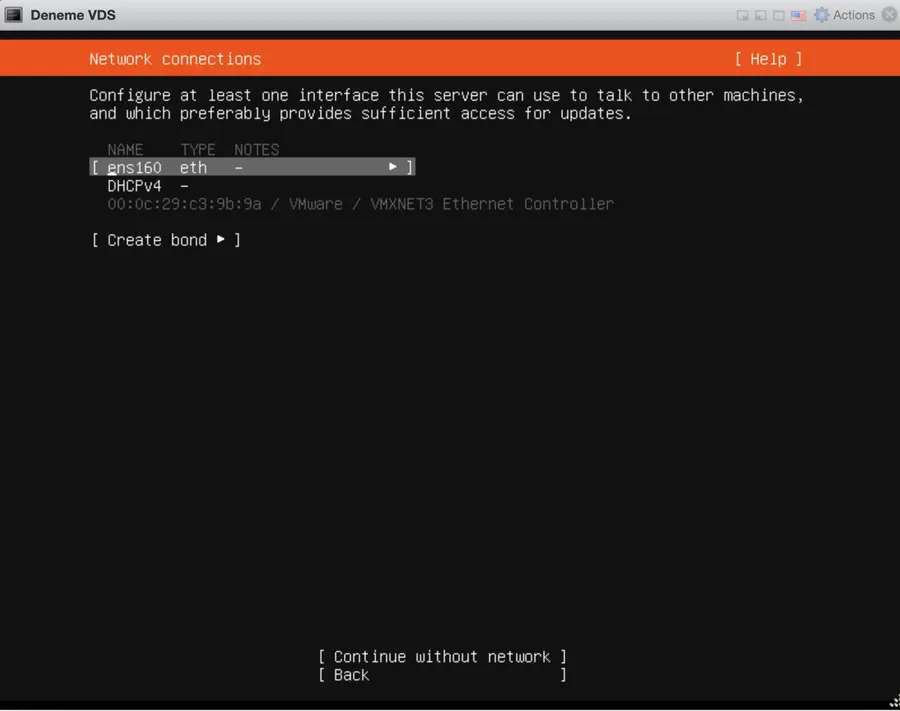Grab the window resize handle corner
The width and height of the screenshot is (900, 711).
click(x=894, y=701)
